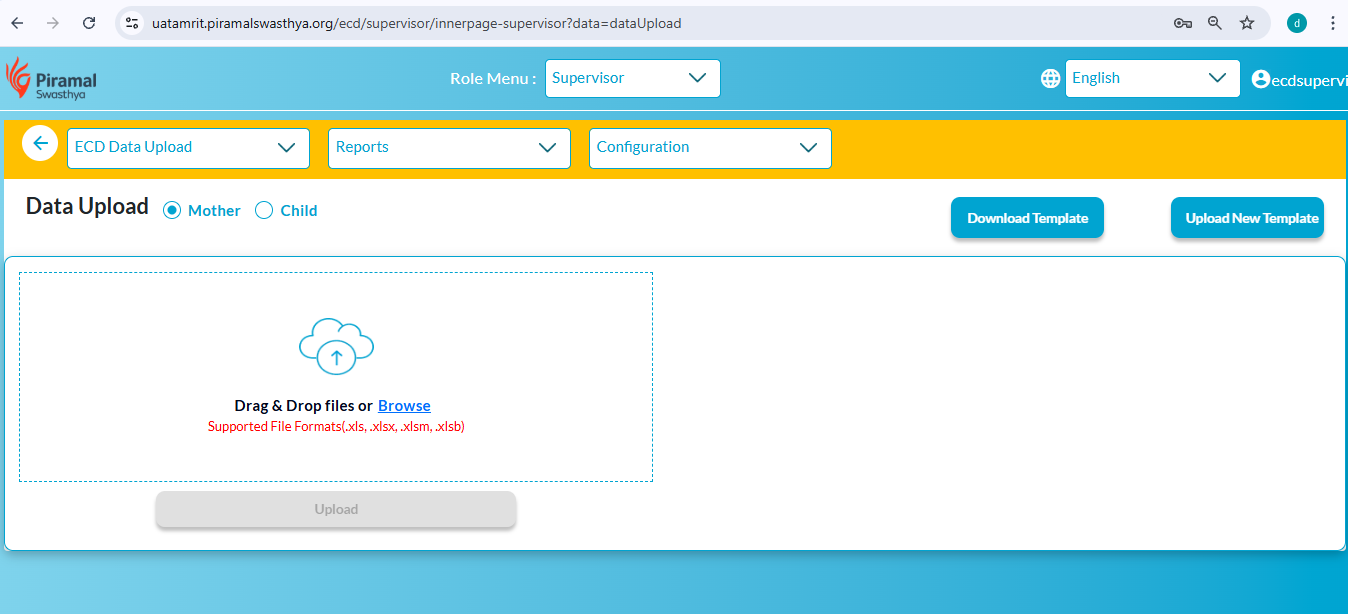This screenshot has width=1348, height=614.
Task: Expand the ECD Data Upload dropdown
Action: (188, 148)
